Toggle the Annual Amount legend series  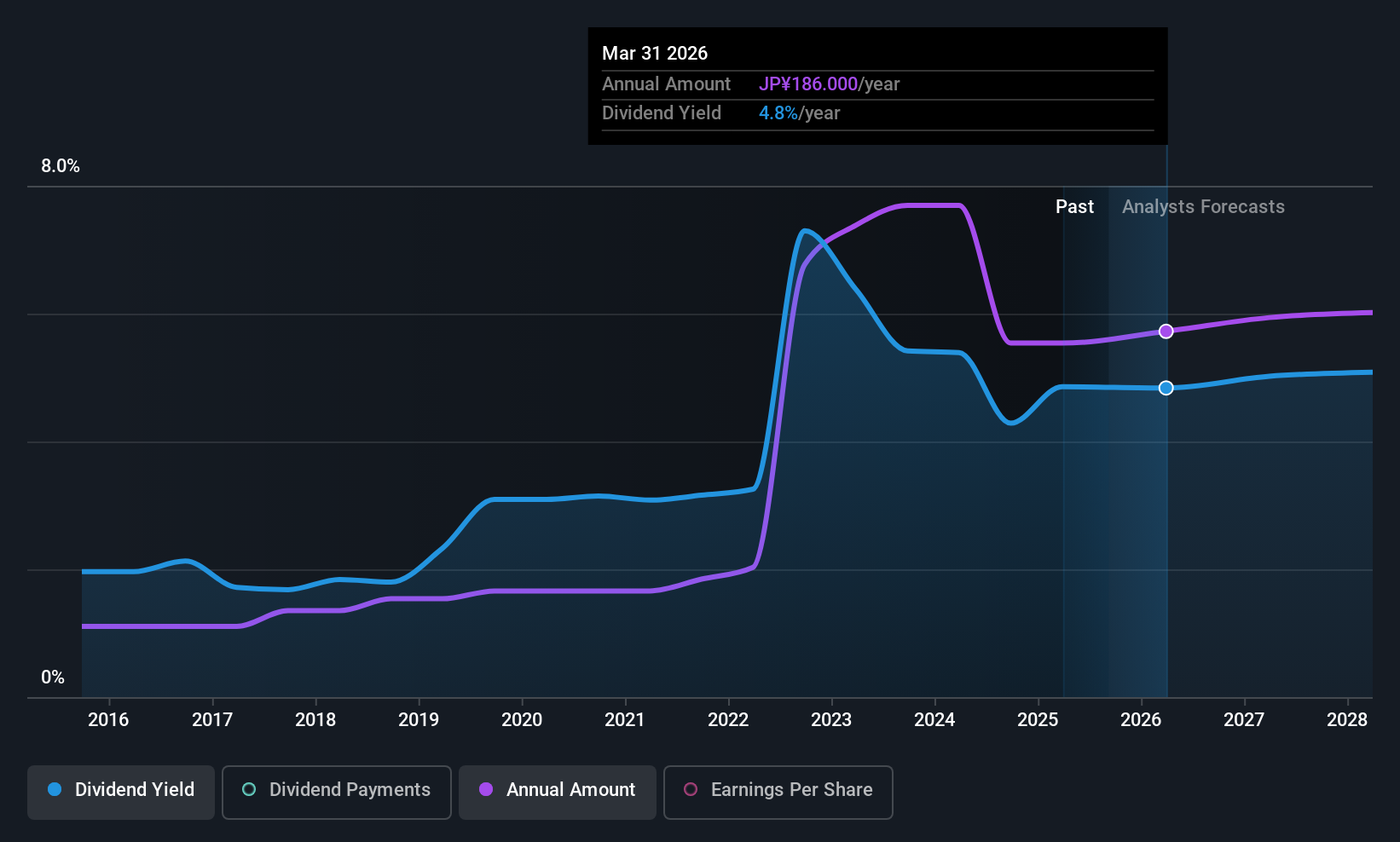[x=558, y=793]
